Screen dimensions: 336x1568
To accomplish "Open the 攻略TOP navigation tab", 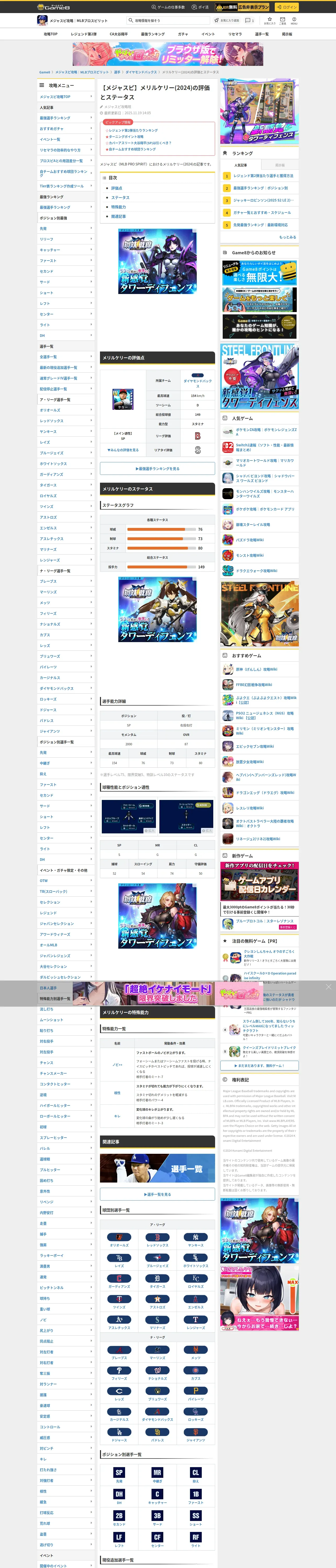I will (51, 34).
